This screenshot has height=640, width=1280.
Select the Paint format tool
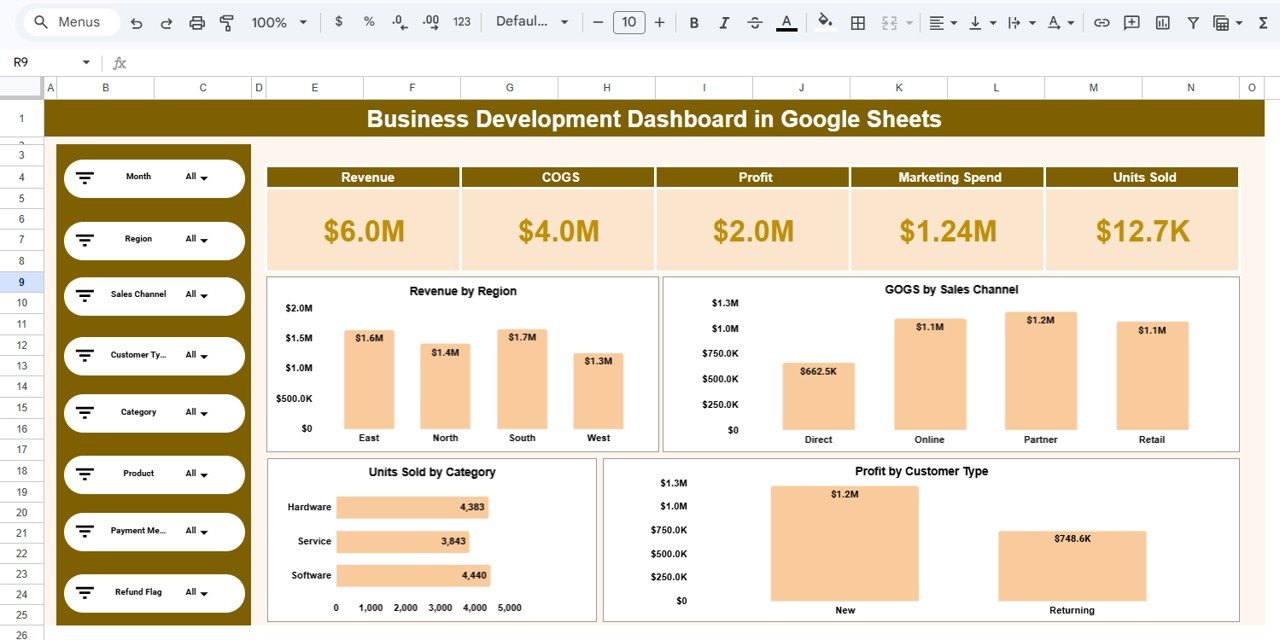(x=226, y=21)
